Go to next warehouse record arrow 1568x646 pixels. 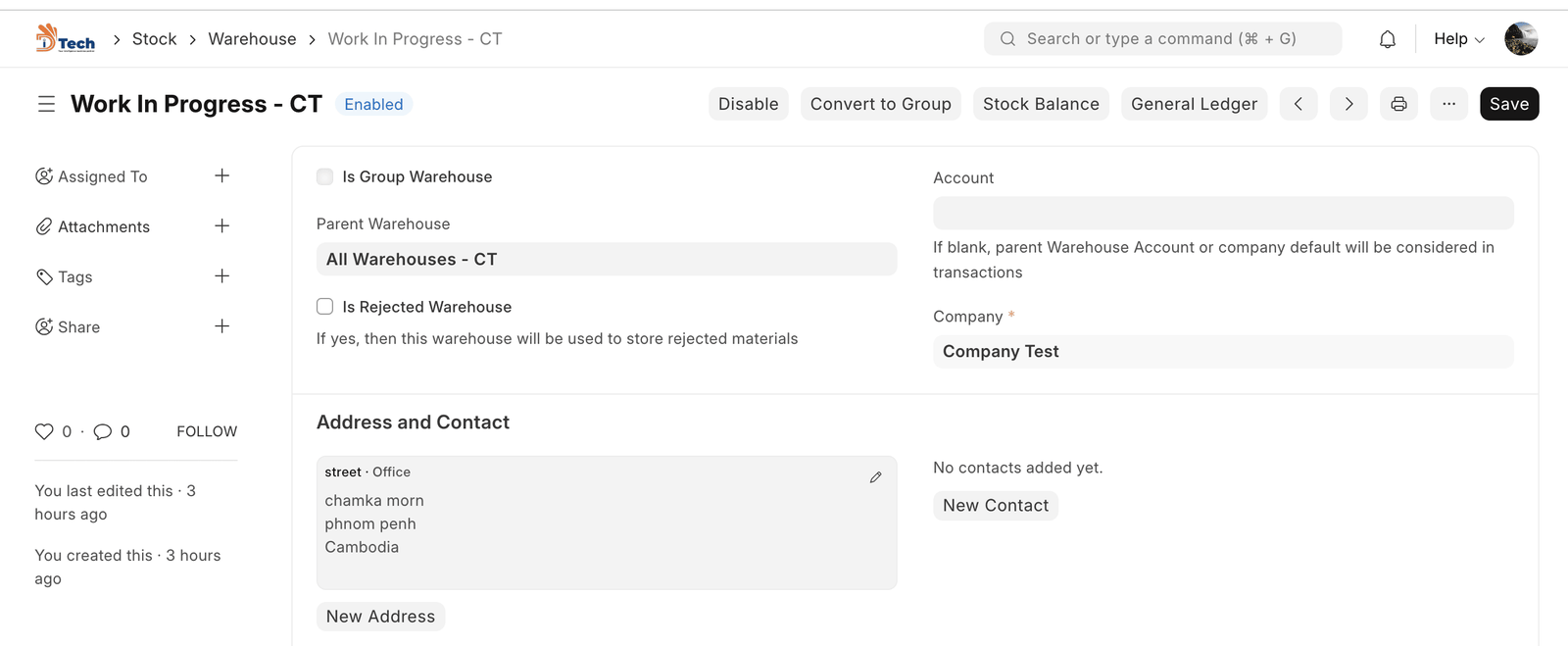pos(1348,104)
